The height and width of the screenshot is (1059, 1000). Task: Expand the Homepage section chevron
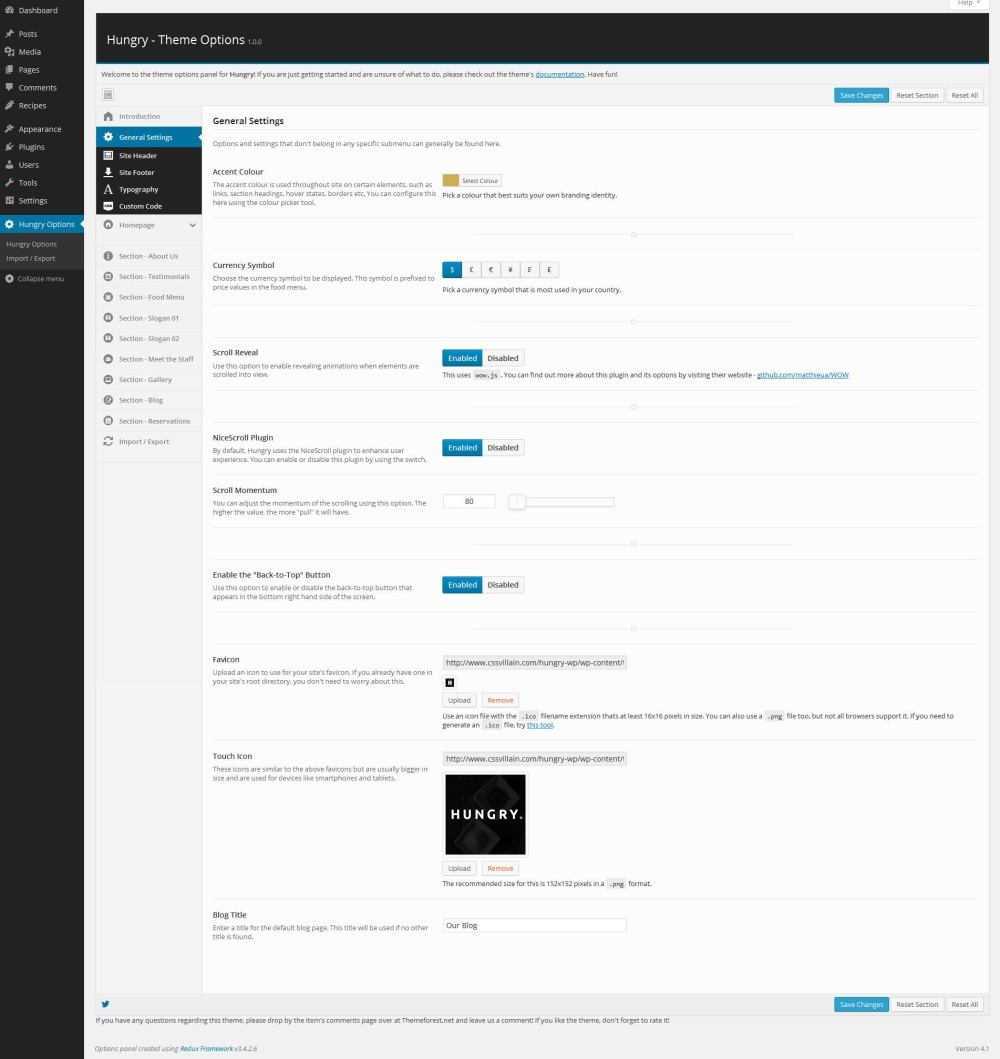pyautogui.click(x=192, y=226)
